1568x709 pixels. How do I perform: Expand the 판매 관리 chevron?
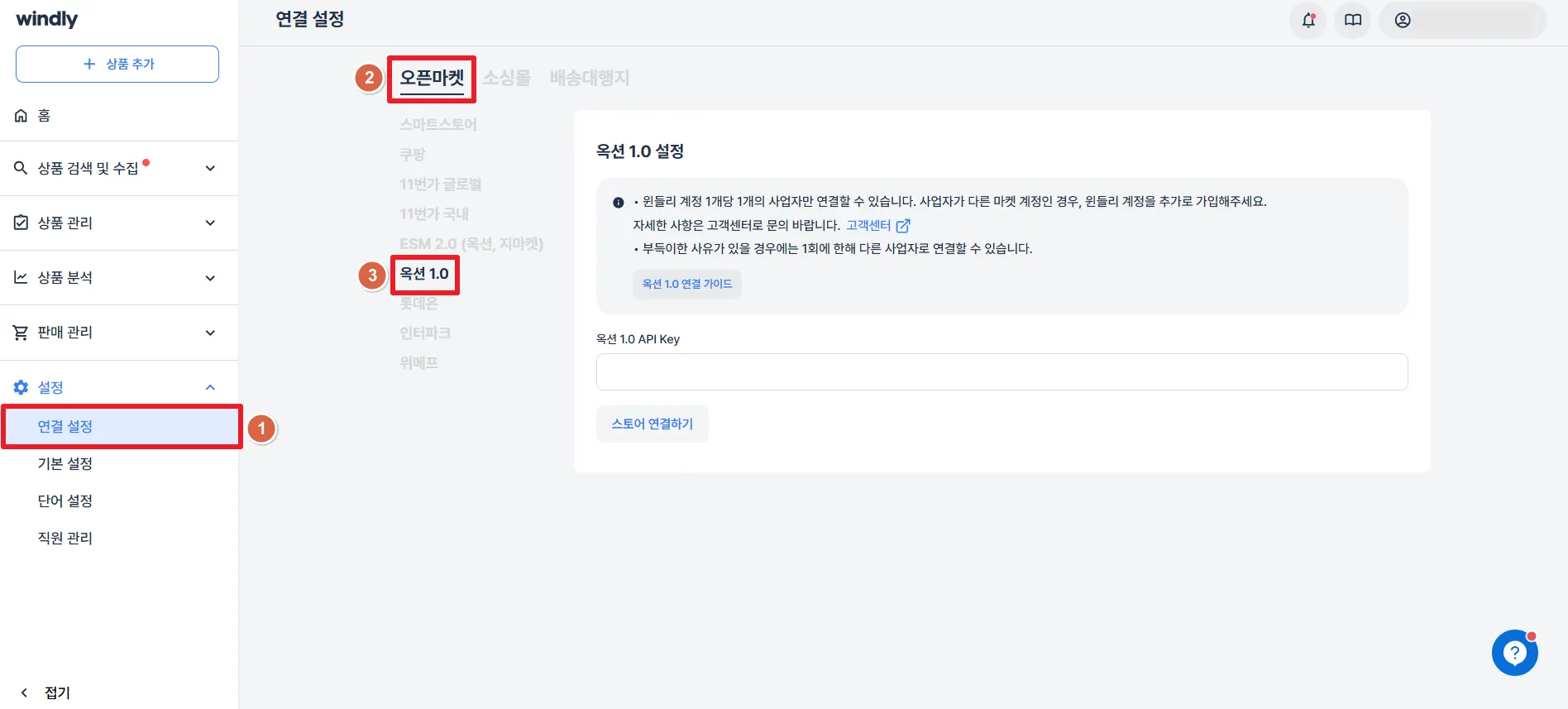pyautogui.click(x=210, y=333)
